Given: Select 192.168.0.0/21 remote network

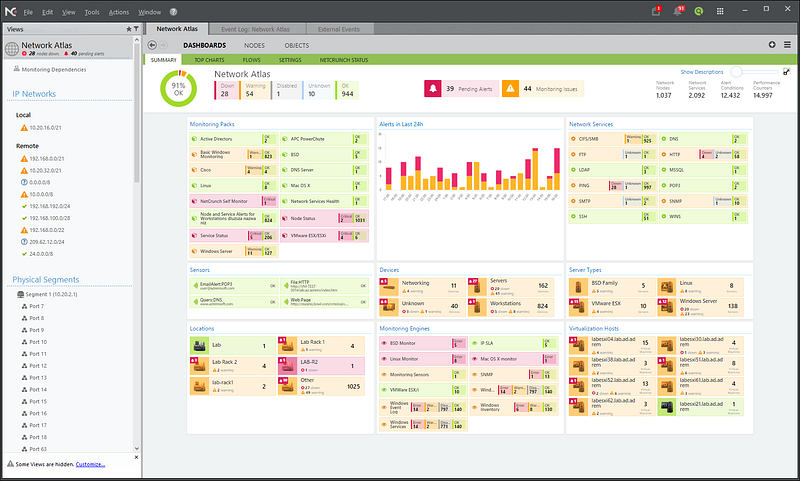Looking at the screenshot, I should [46, 159].
